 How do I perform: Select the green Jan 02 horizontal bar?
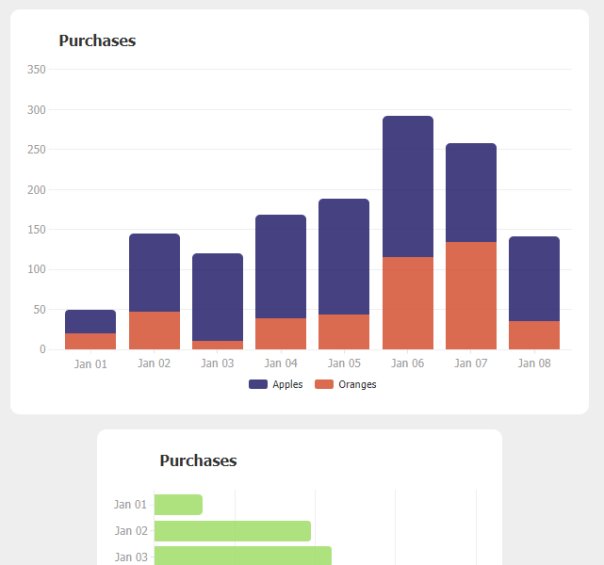232,531
